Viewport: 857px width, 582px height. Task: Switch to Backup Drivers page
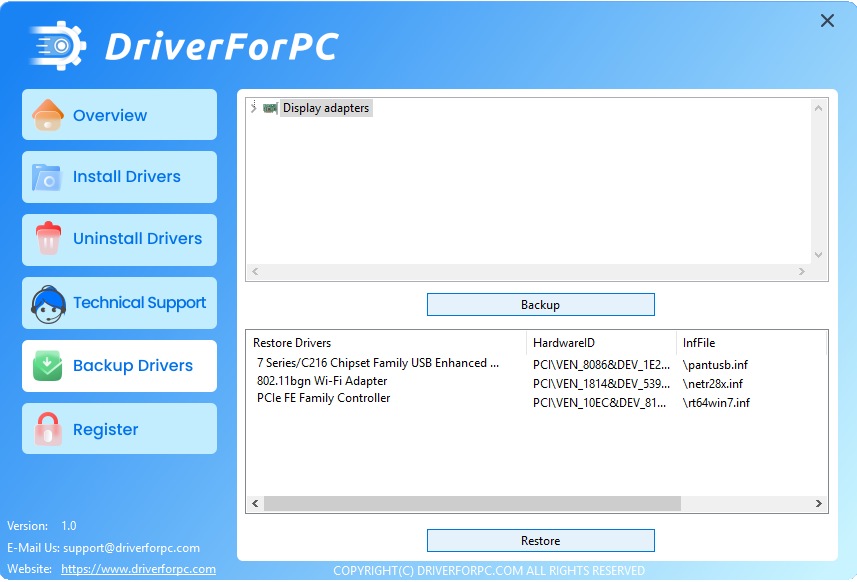[119, 366]
